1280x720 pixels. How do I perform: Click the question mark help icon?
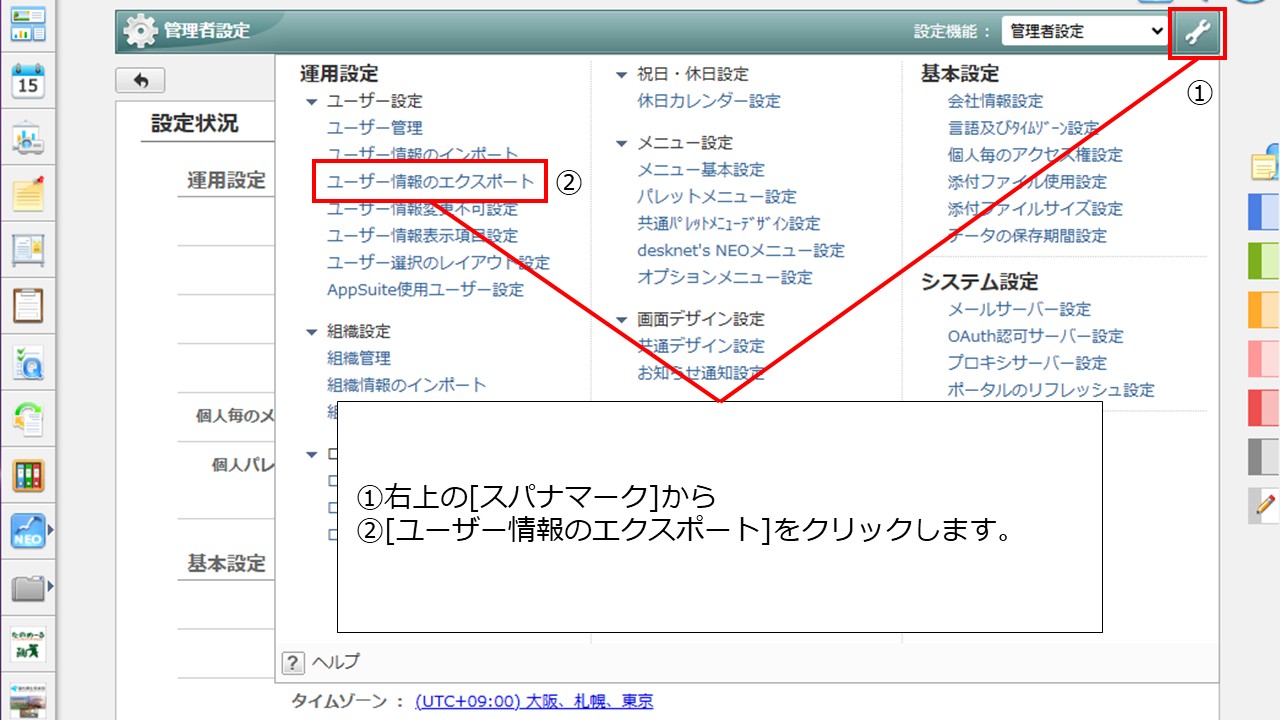[x=293, y=662]
